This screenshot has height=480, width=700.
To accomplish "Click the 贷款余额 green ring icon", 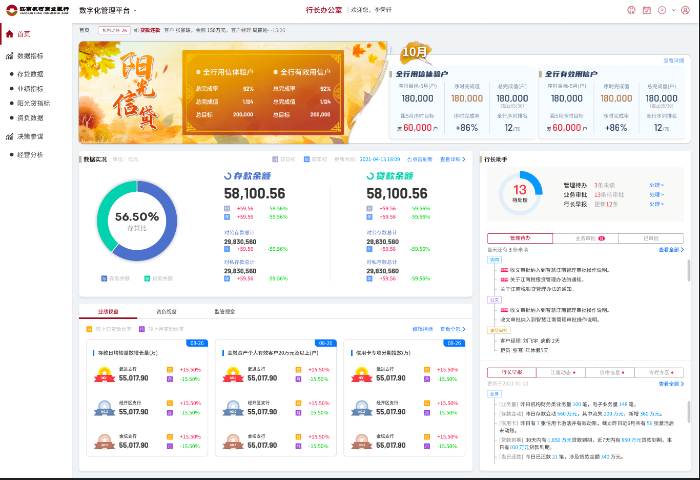I will tap(370, 176).
